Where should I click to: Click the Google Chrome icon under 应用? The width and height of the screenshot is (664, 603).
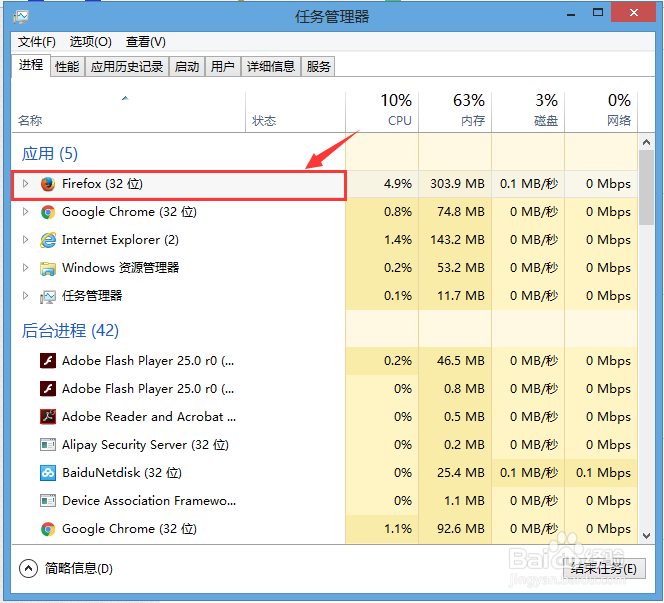[48, 212]
